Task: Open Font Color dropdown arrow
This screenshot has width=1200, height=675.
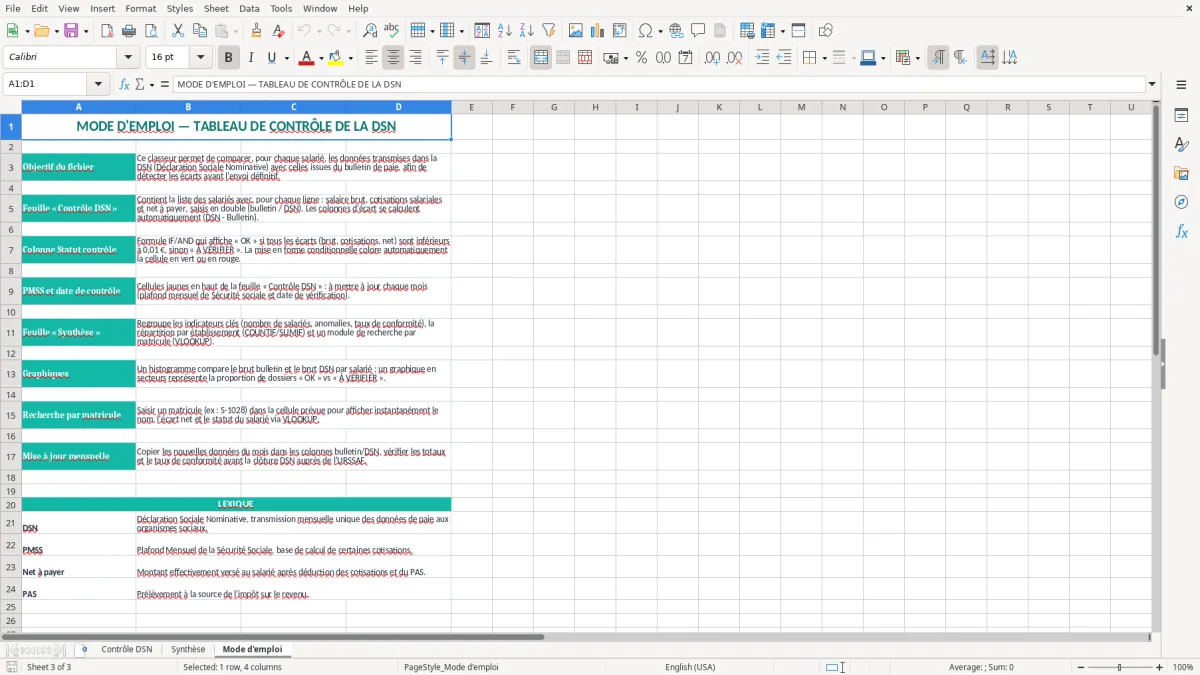Action: pyautogui.click(x=321, y=58)
